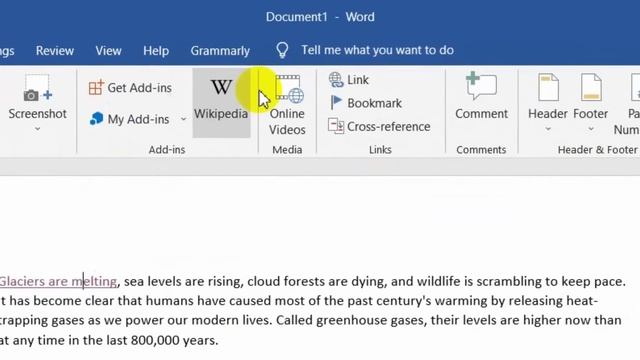Click the Media group label
The image size is (640, 360).
(x=287, y=150)
